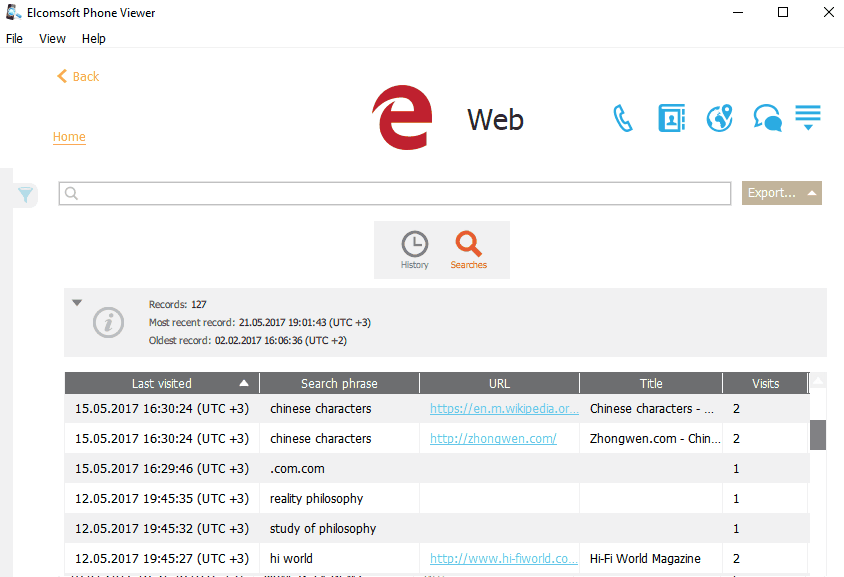
Task: Open the Calls phone icon
Action: pyautogui.click(x=623, y=119)
